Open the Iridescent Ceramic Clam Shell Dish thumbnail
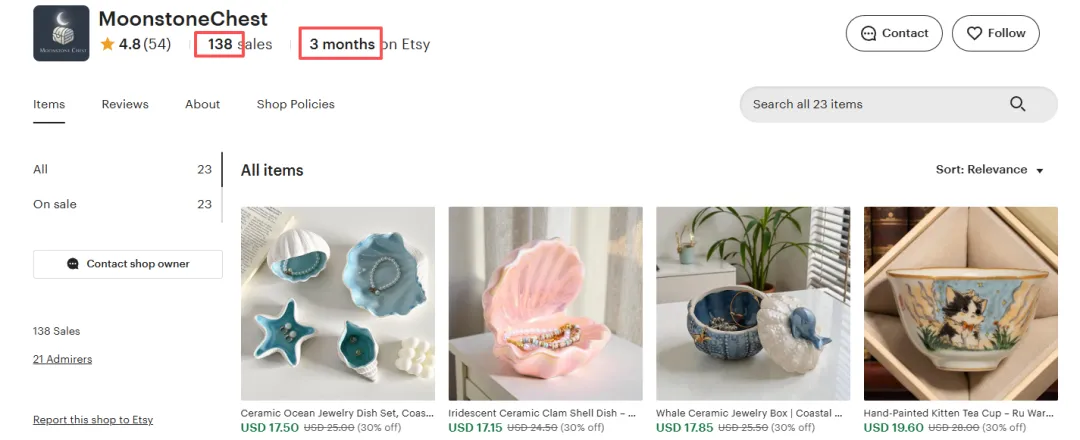The height and width of the screenshot is (440, 1080). [x=546, y=304]
